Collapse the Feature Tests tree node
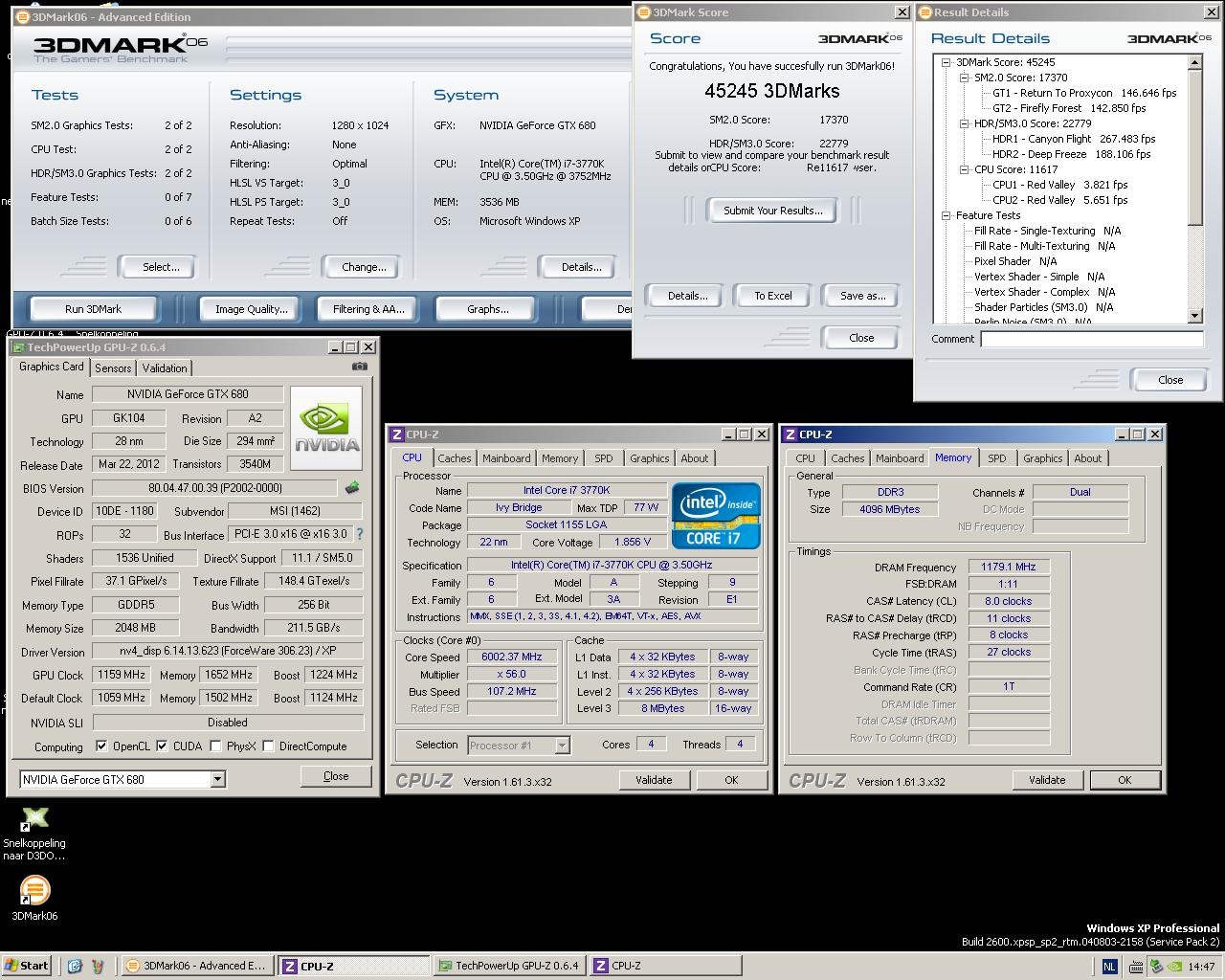The width and height of the screenshot is (1225, 980). pos(946,215)
